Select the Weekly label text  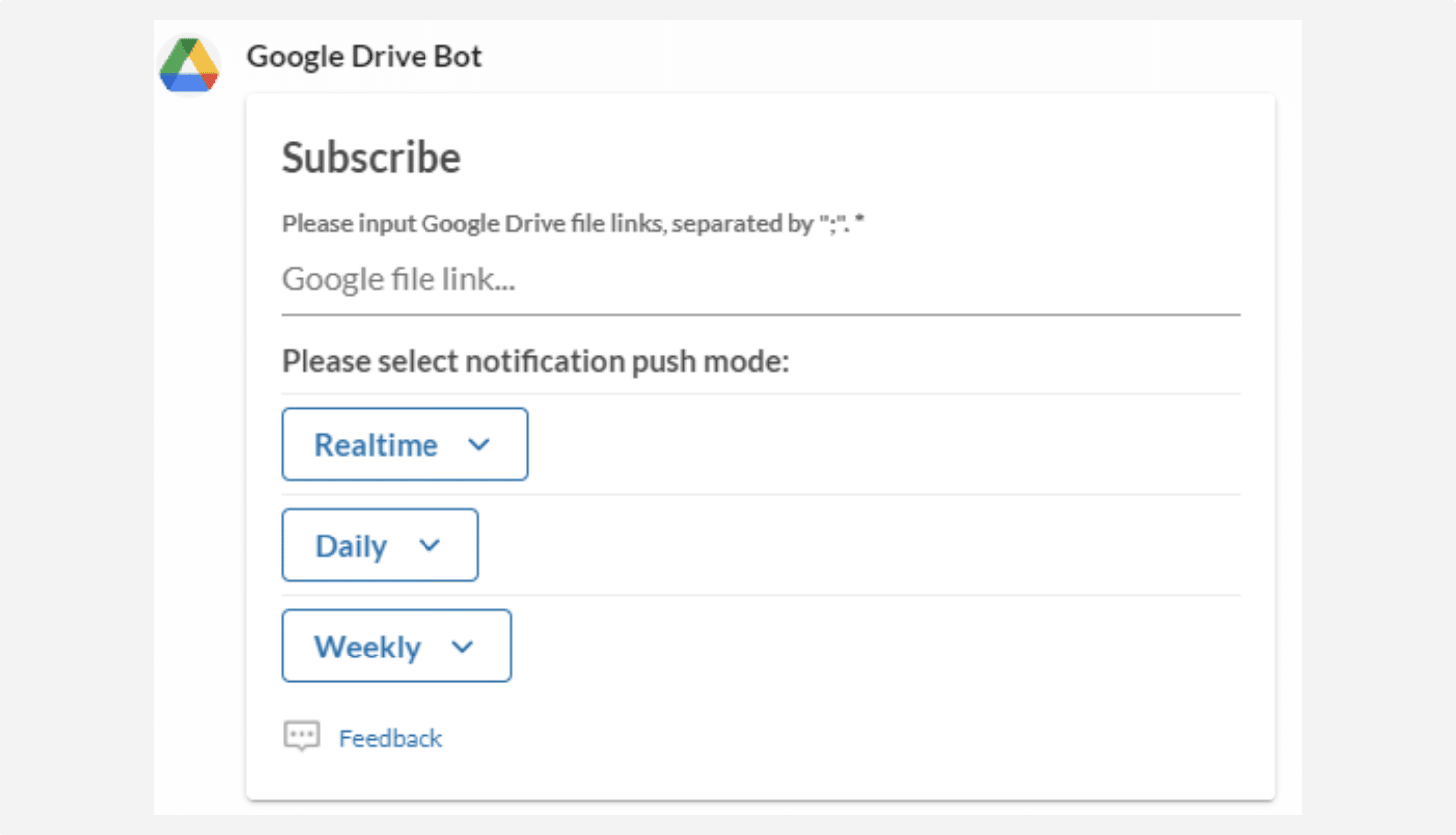pyautogui.click(x=368, y=648)
